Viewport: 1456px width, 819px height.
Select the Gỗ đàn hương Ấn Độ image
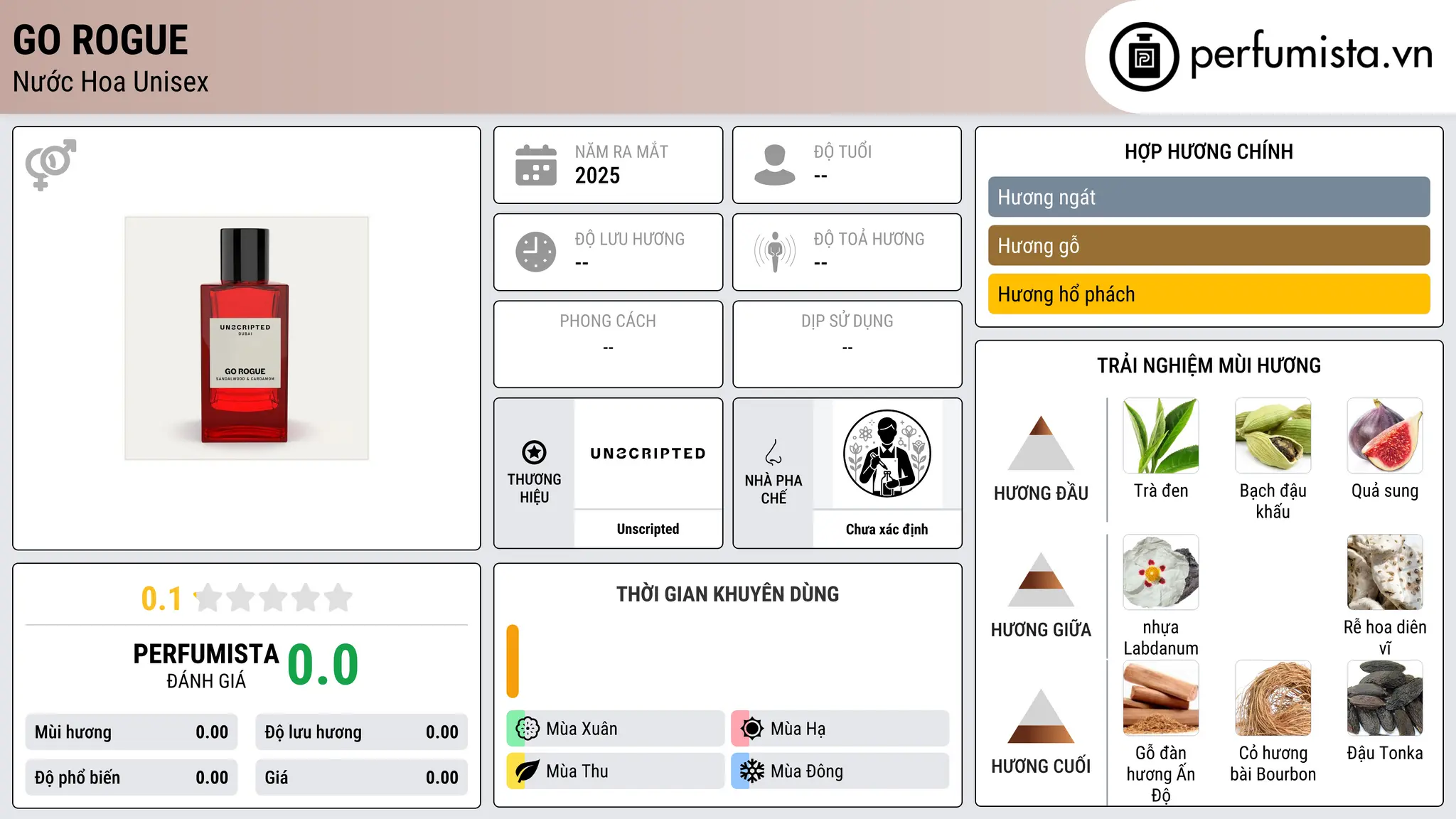pos(1161,698)
